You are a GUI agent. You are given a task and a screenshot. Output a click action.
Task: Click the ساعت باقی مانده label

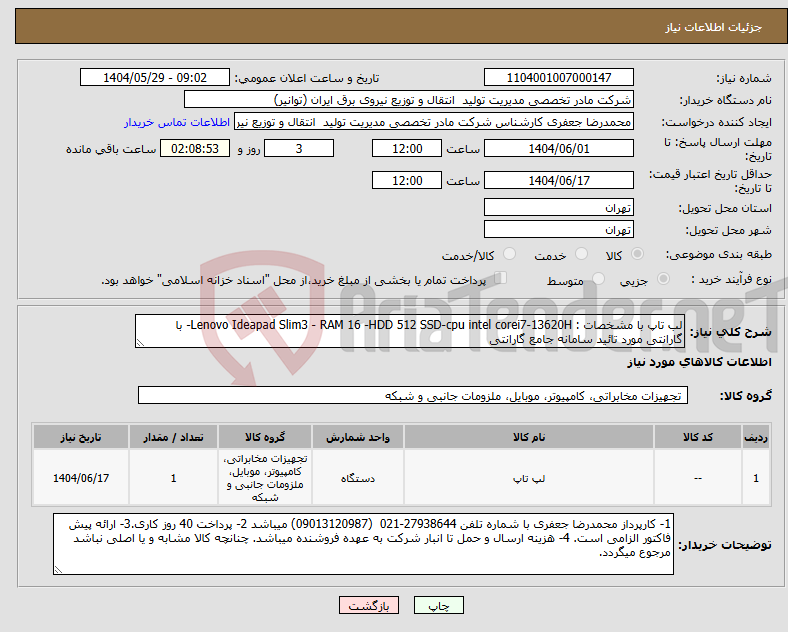pyautogui.click(x=111, y=149)
